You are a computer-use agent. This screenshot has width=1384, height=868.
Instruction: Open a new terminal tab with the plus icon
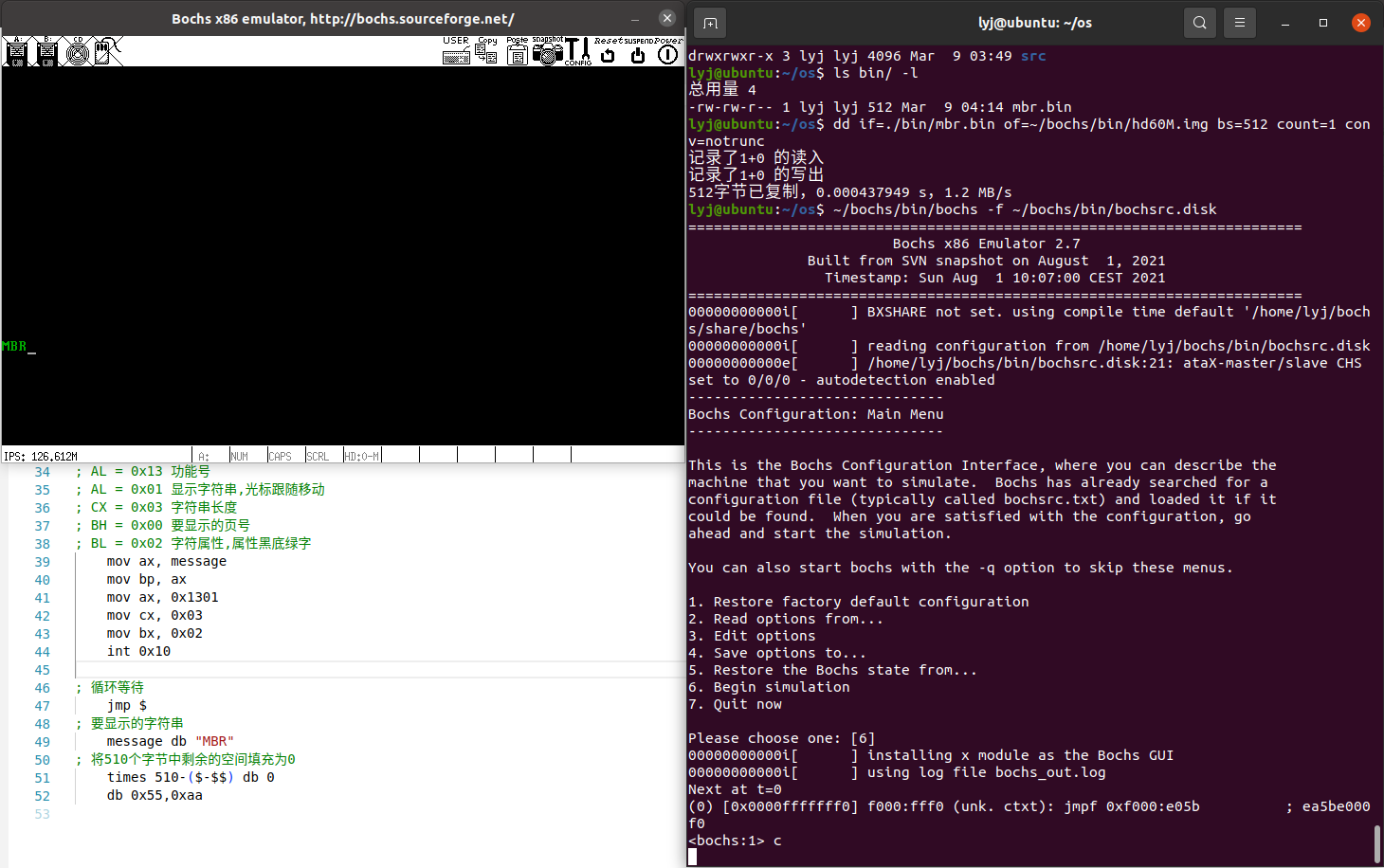point(710,23)
